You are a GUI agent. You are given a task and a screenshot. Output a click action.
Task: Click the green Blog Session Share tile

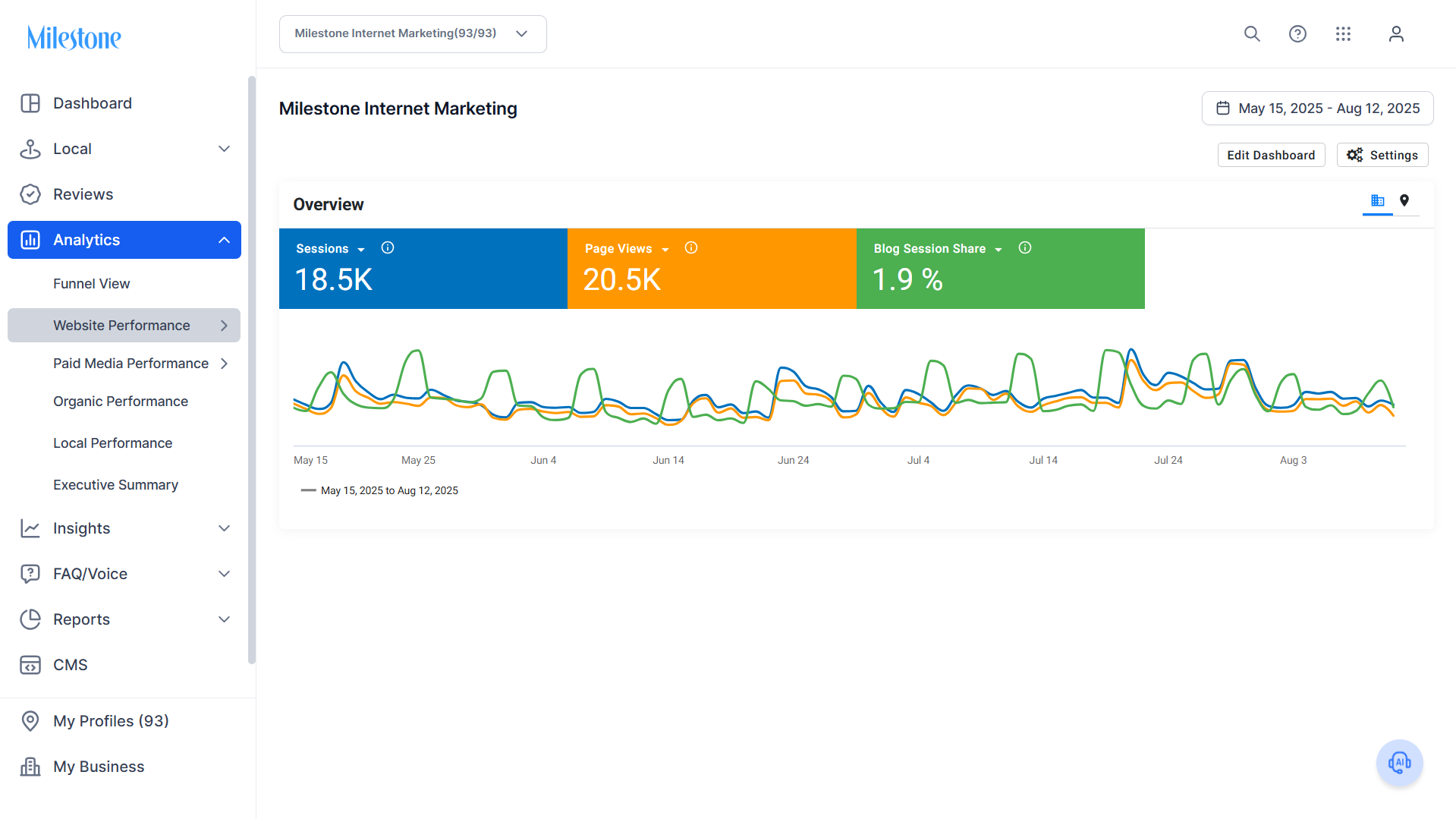pyautogui.click(x=1000, y=269)
